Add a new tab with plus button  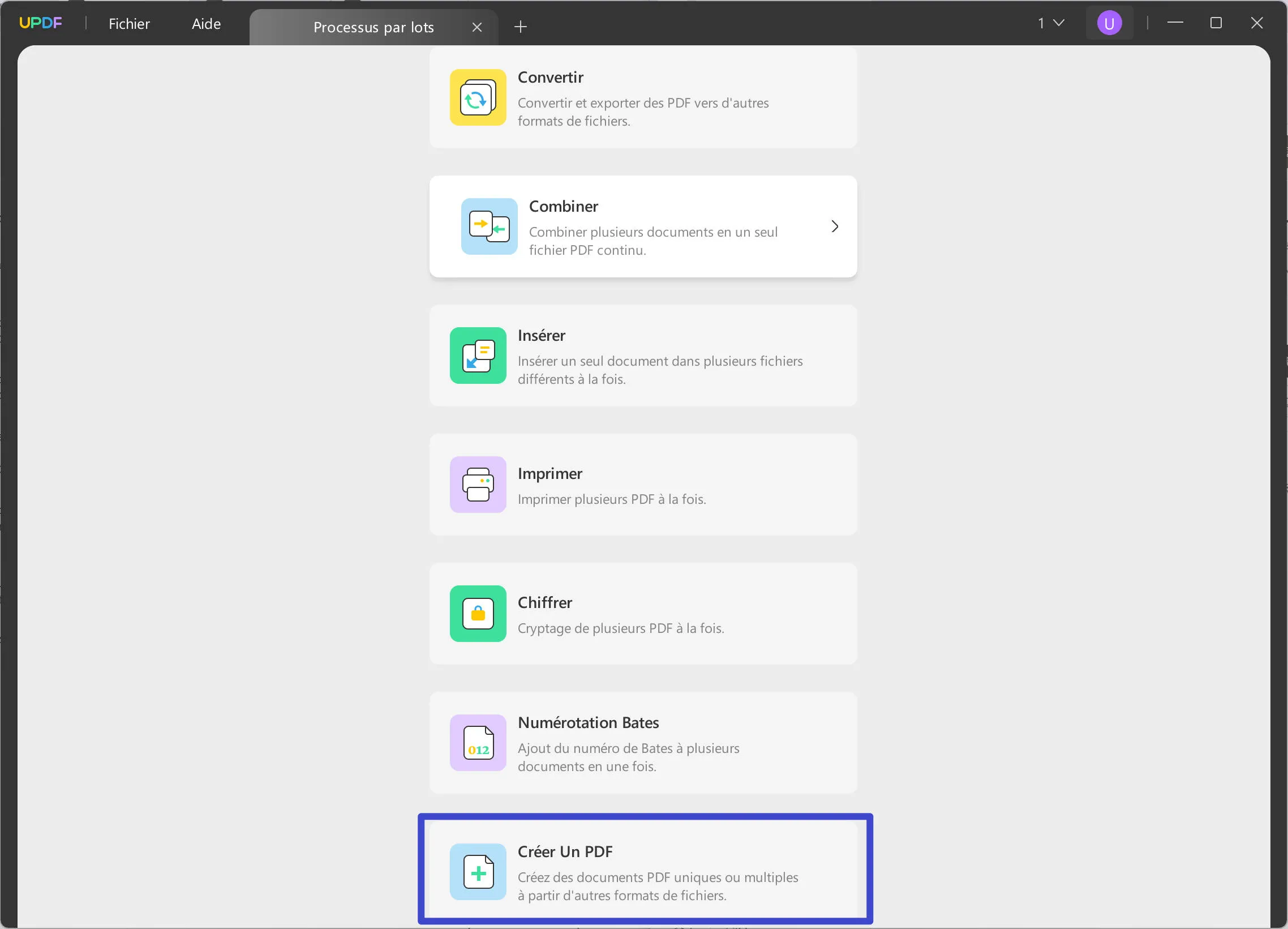click(520, 27)
